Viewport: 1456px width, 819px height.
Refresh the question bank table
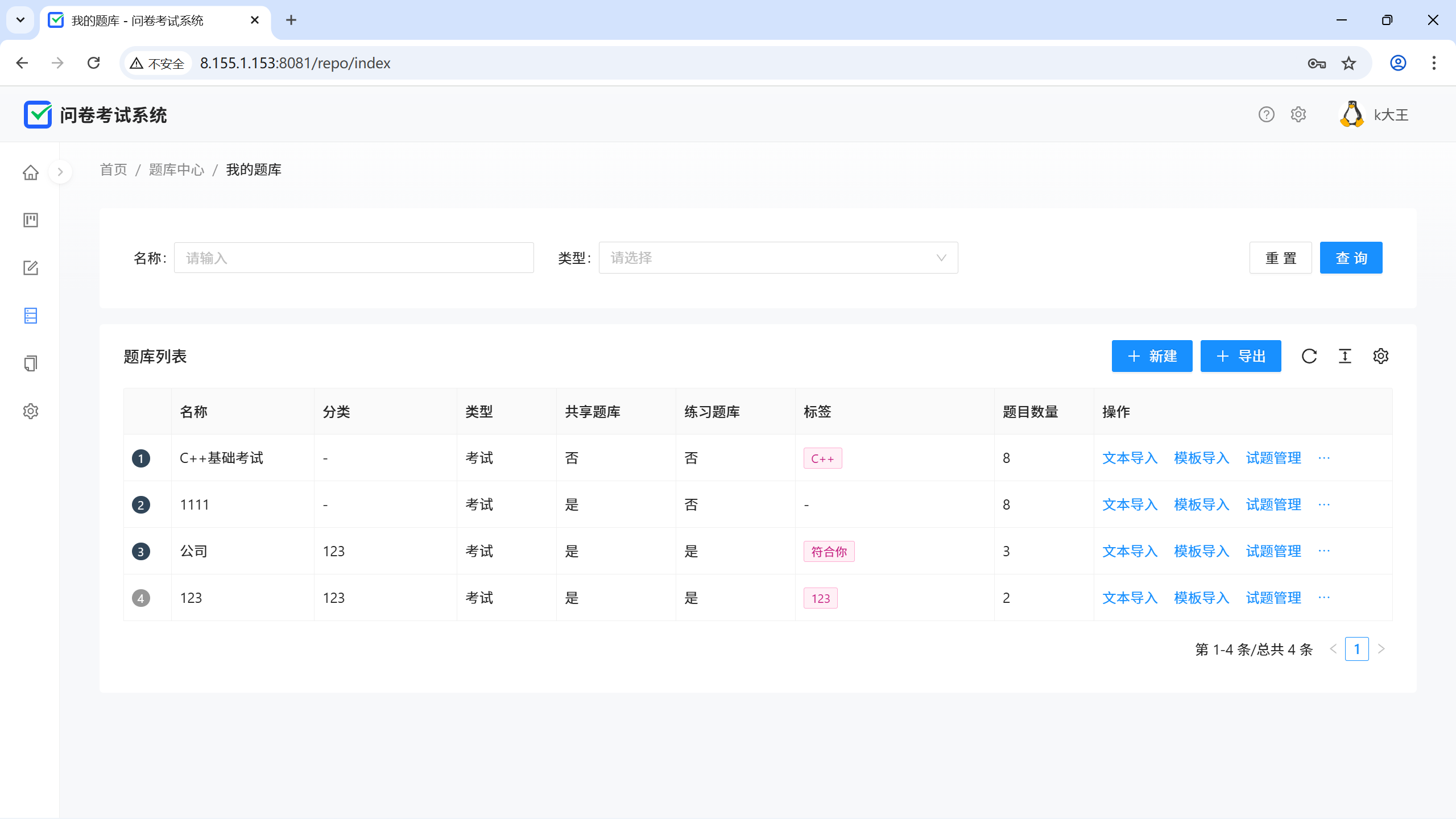[x=1309, y=356]
